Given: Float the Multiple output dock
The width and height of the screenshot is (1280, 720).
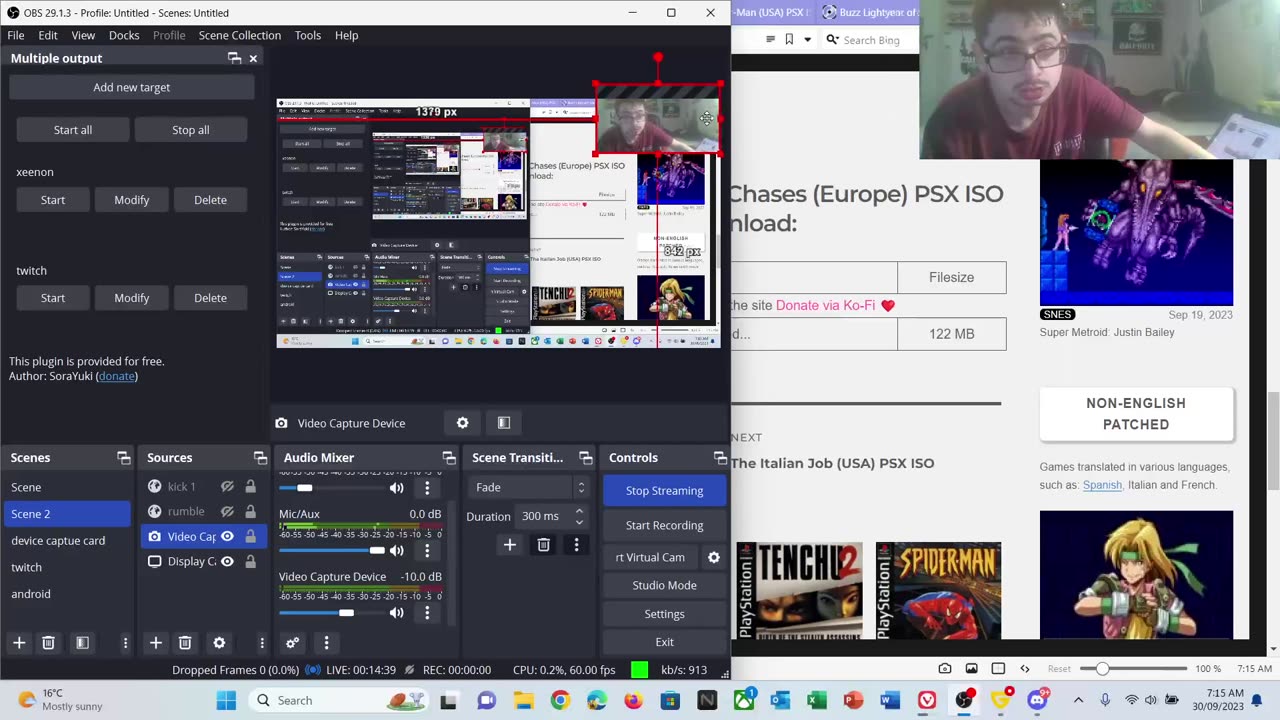Looking at the screenshot, I should (x=234, y=58).
